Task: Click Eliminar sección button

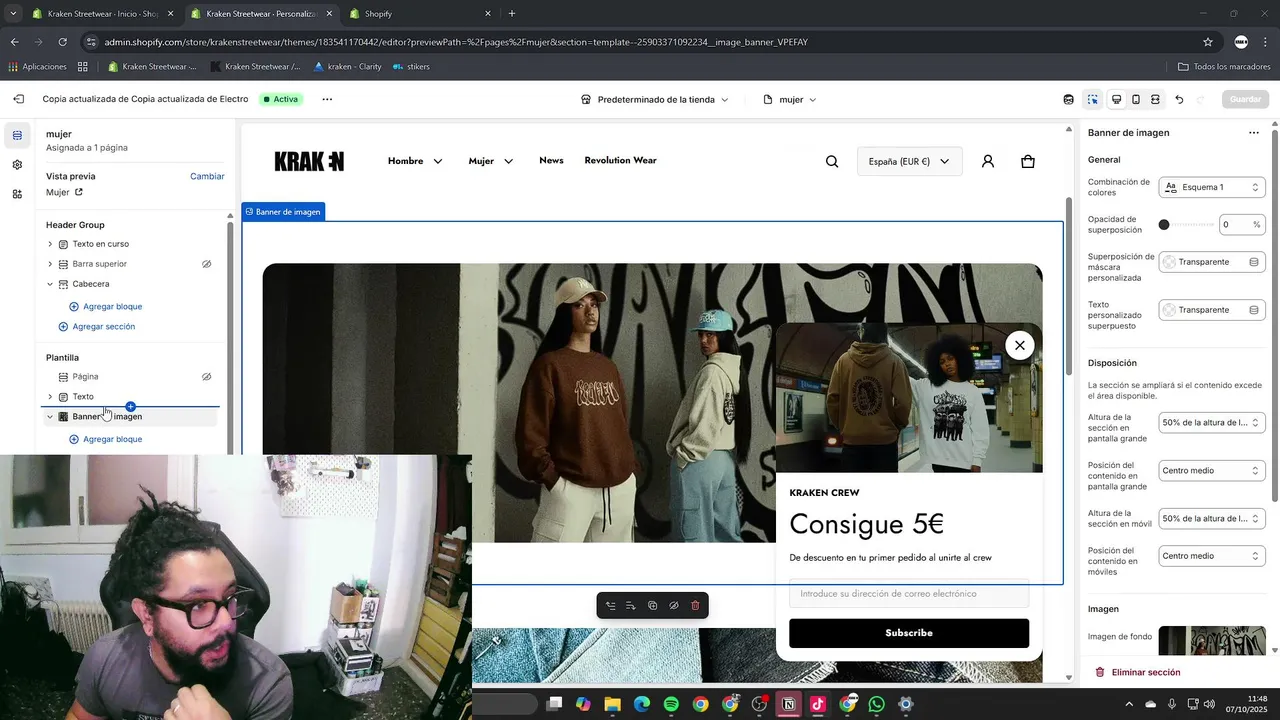Action: pyautogui.click(x=1137, y=672)
